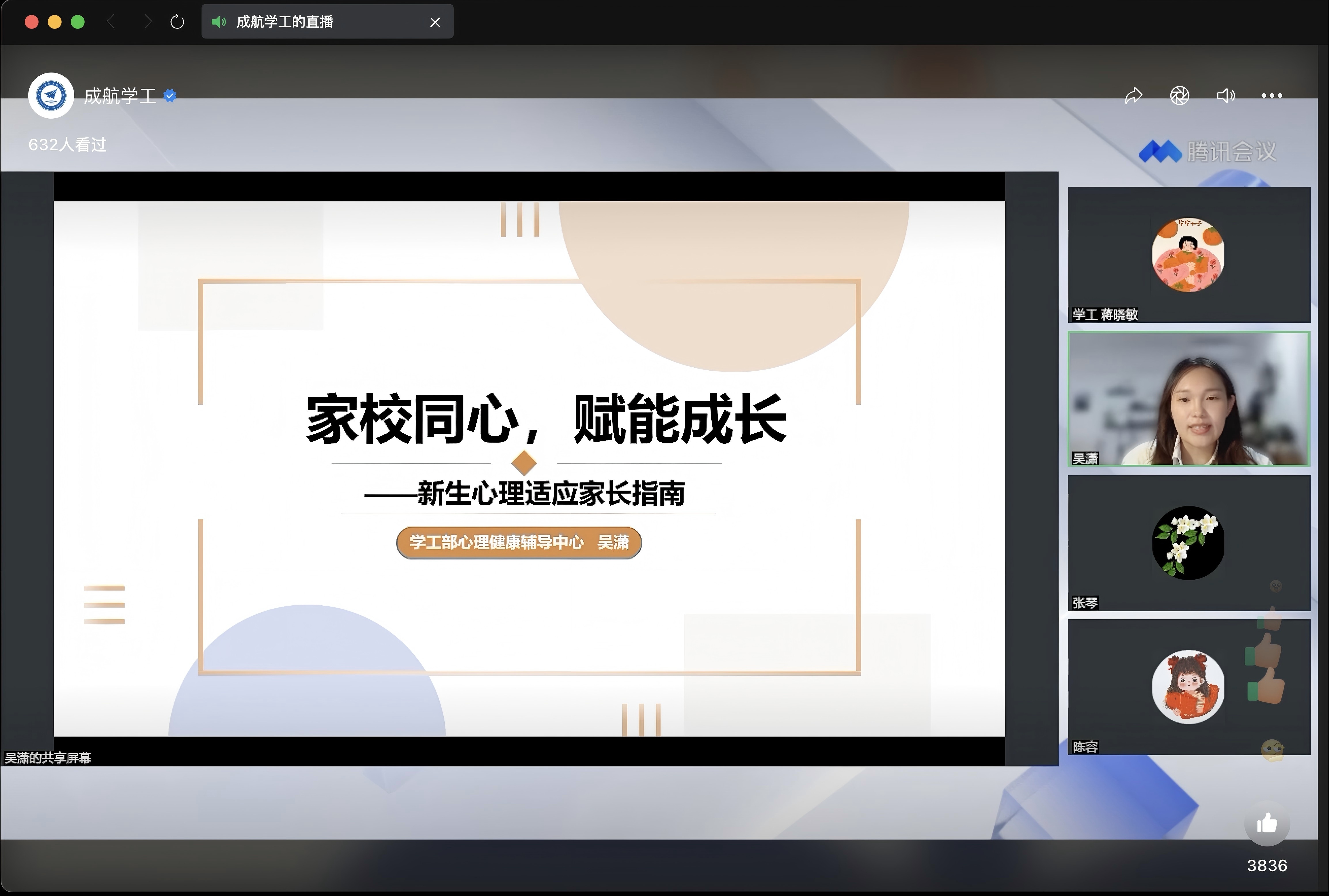Click the thumbs-up like button

tap(1267, 824)
